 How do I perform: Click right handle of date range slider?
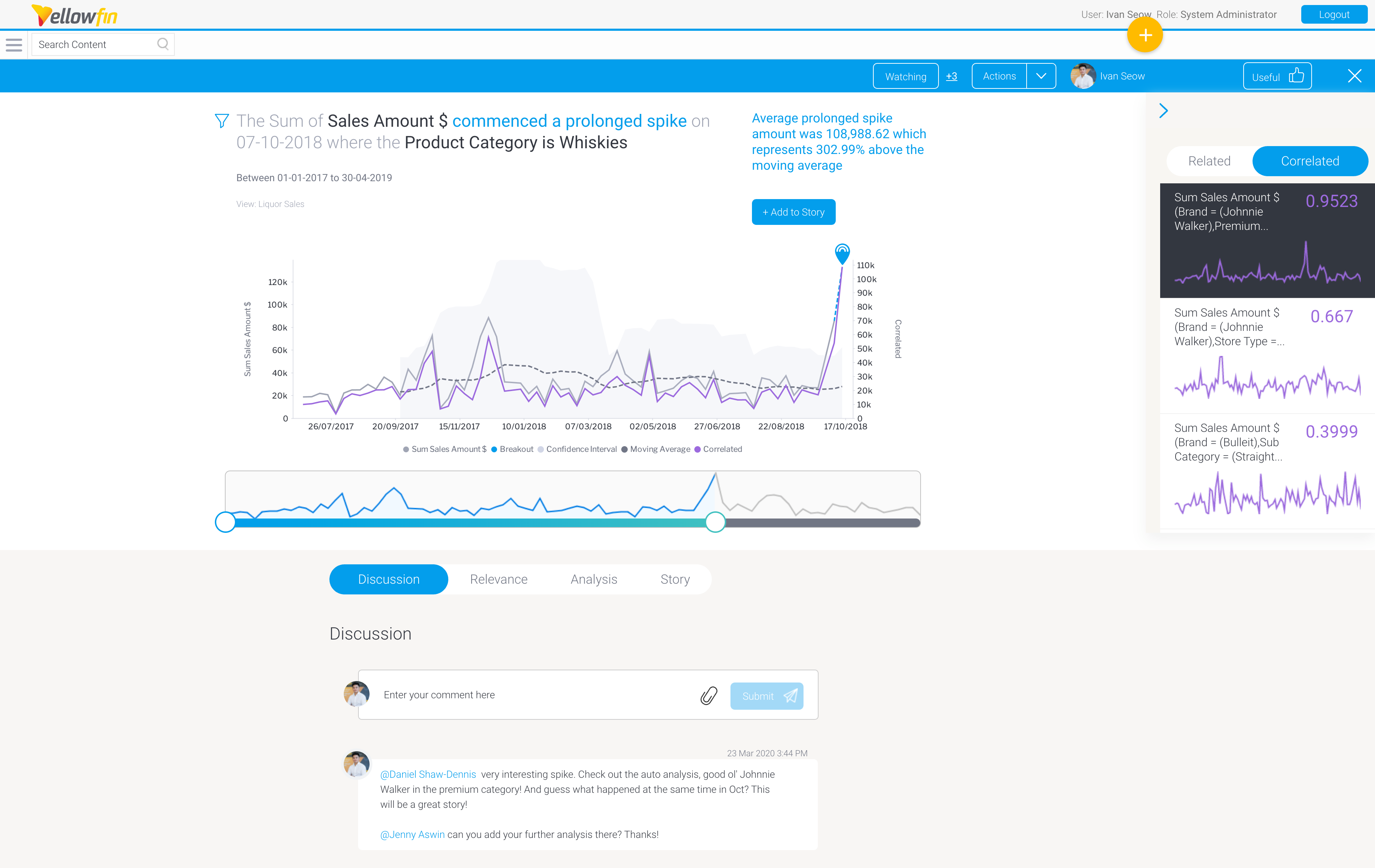pos(715,522)
